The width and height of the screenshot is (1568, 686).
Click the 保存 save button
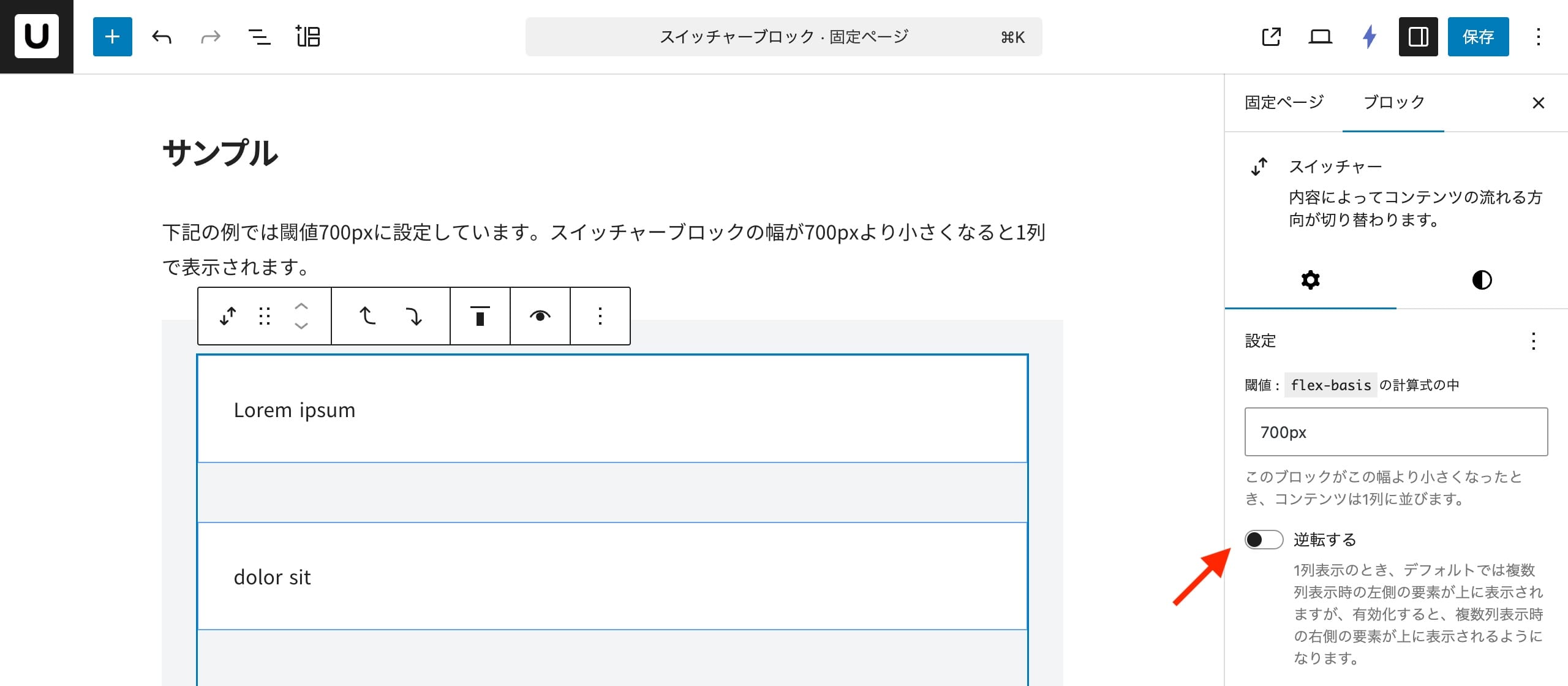coord(1478,37)
